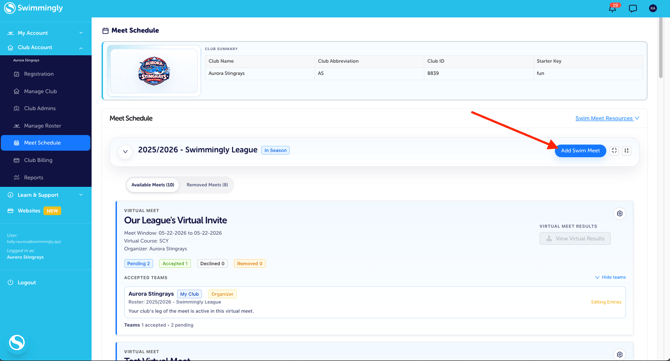Image resolution: width=670 pixels, height=361 pixels.
Task: Select the Removed Meets (8) tab
Action: [207, 185]
